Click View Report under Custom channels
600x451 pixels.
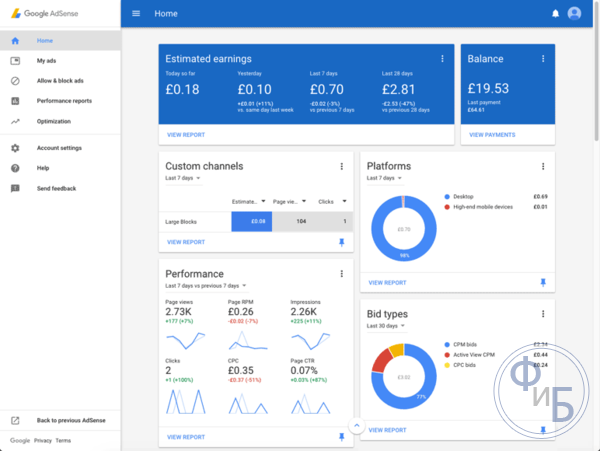point(186,242)
